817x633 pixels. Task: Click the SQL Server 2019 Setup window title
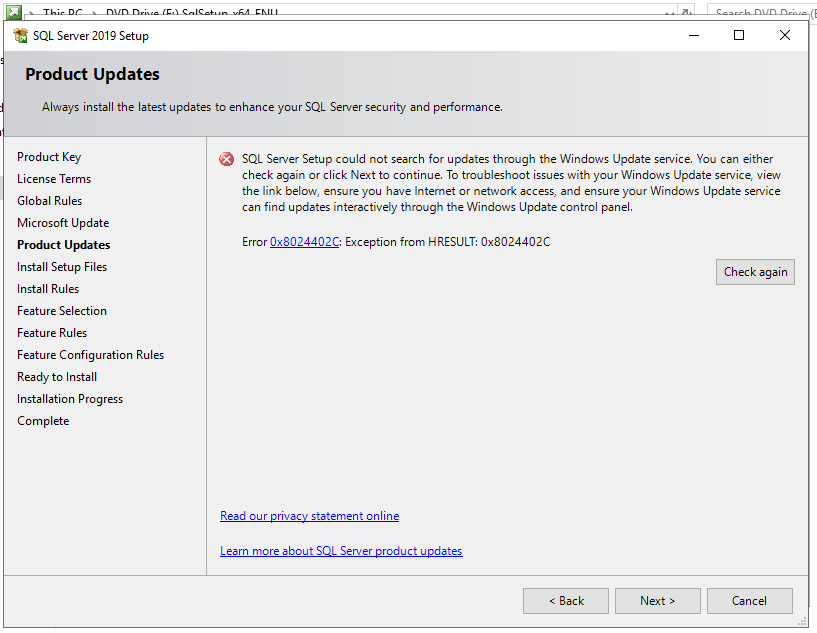pos(91,35)
